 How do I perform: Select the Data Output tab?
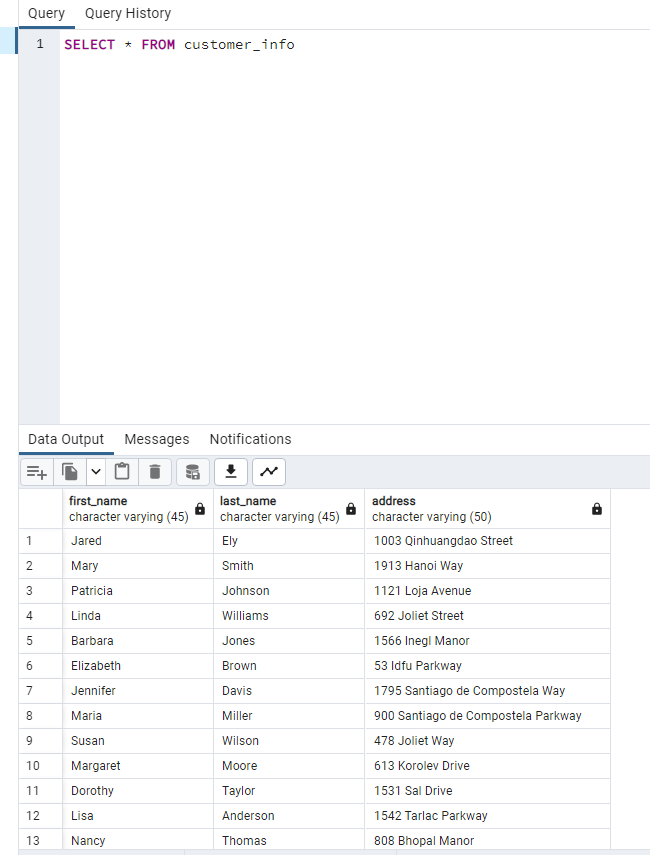(66, 439)
